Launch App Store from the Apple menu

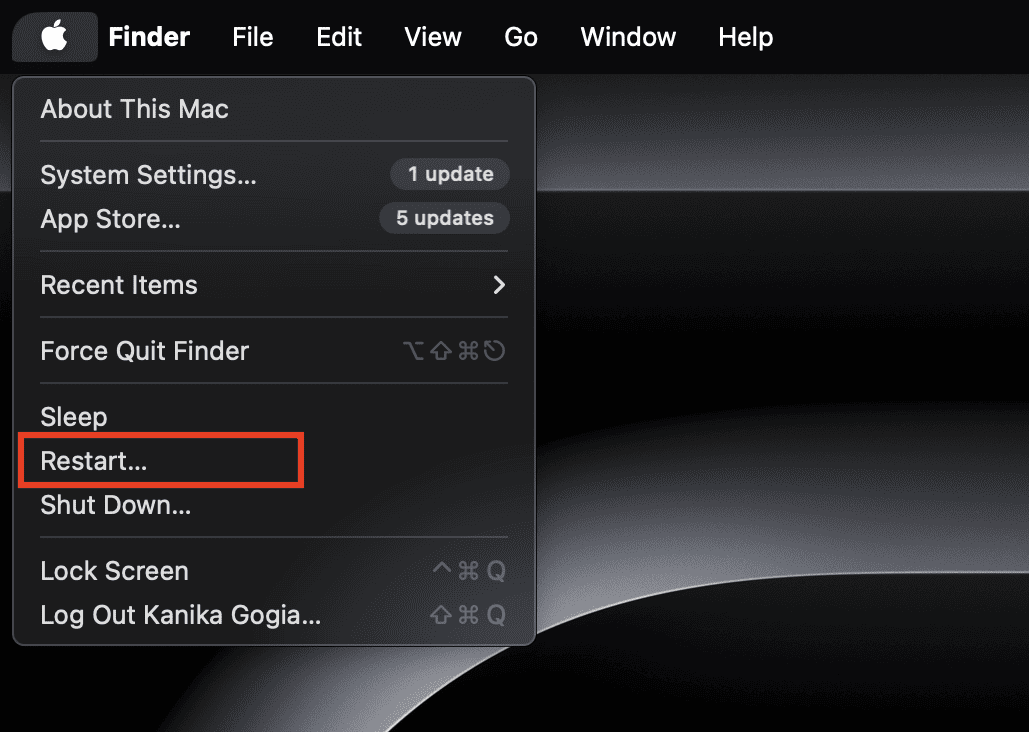click(111, 219)
